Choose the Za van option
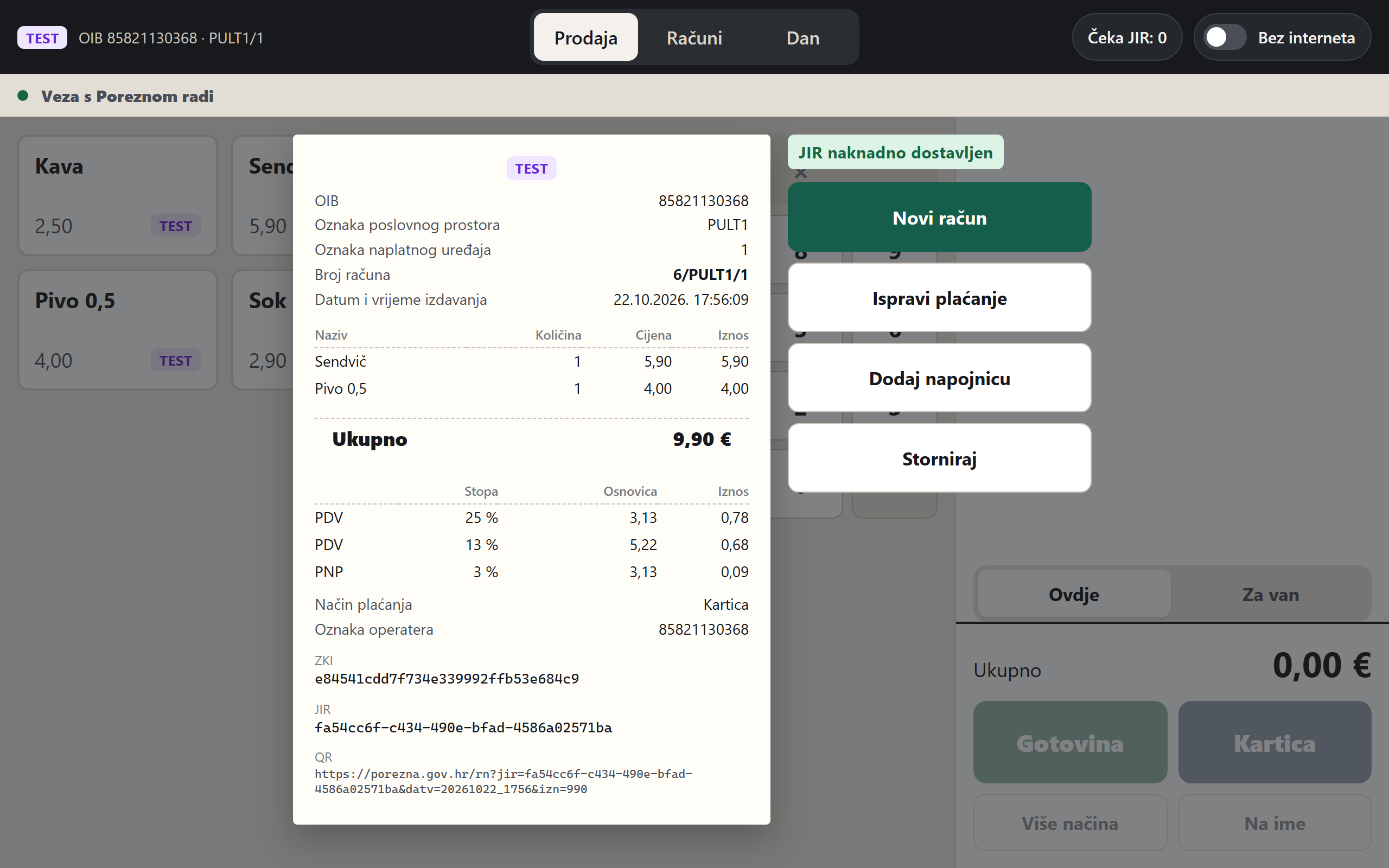The height and width of the screenshot is (868, 1389). (x=1270, y=594)
